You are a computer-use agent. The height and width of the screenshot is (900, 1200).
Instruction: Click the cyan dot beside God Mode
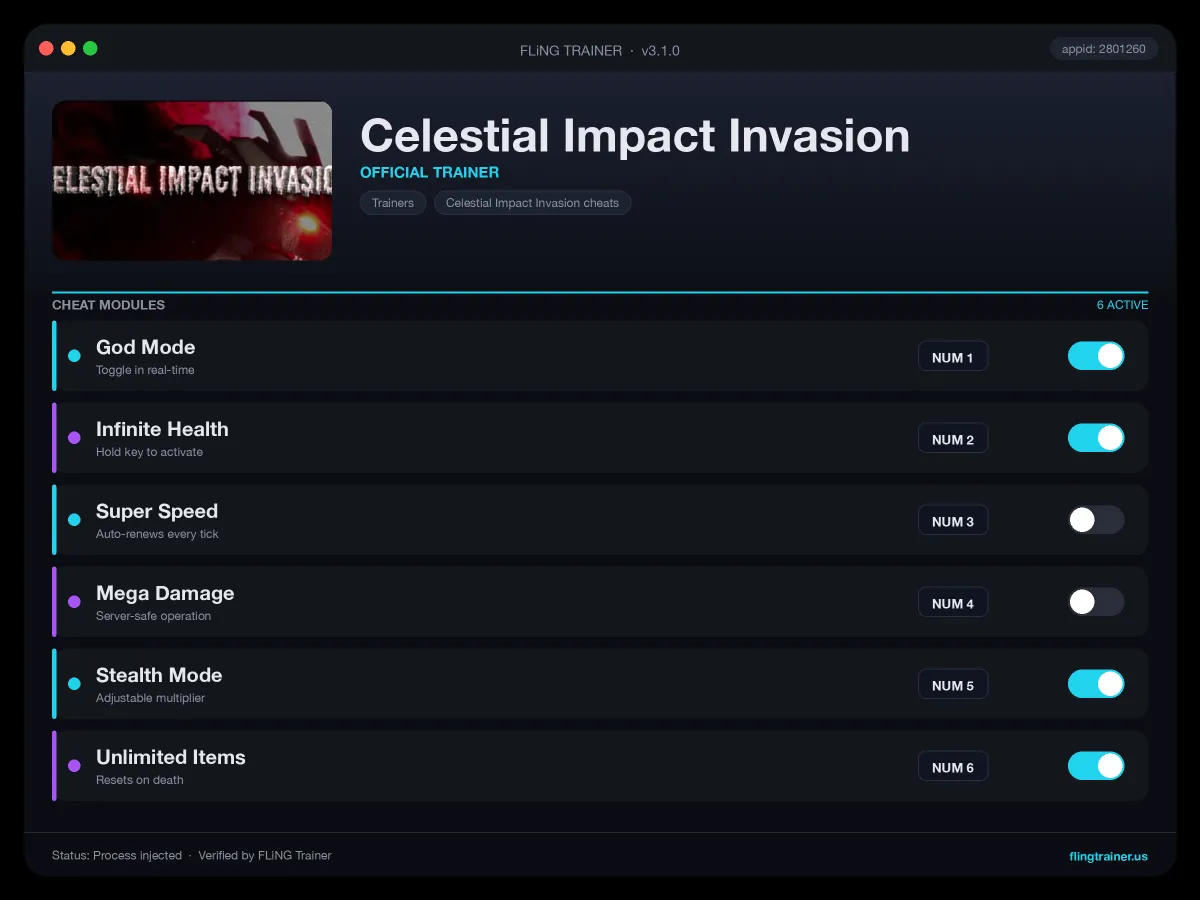[74, 356]
